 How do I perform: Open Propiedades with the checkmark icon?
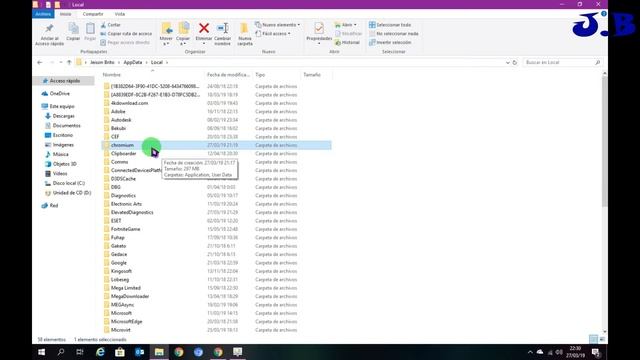[319, 29]
